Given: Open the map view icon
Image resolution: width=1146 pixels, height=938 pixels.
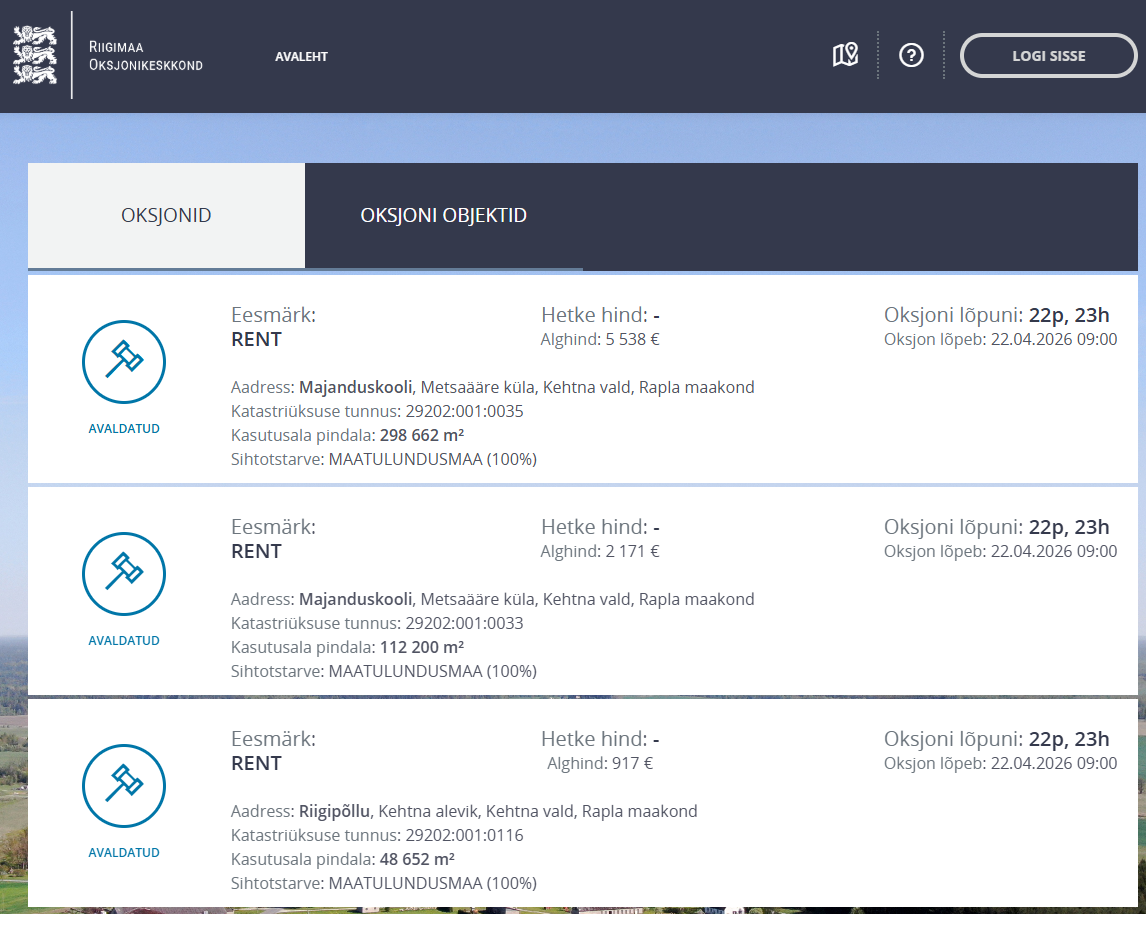Looking at the screenshot, I should (845, 55).
